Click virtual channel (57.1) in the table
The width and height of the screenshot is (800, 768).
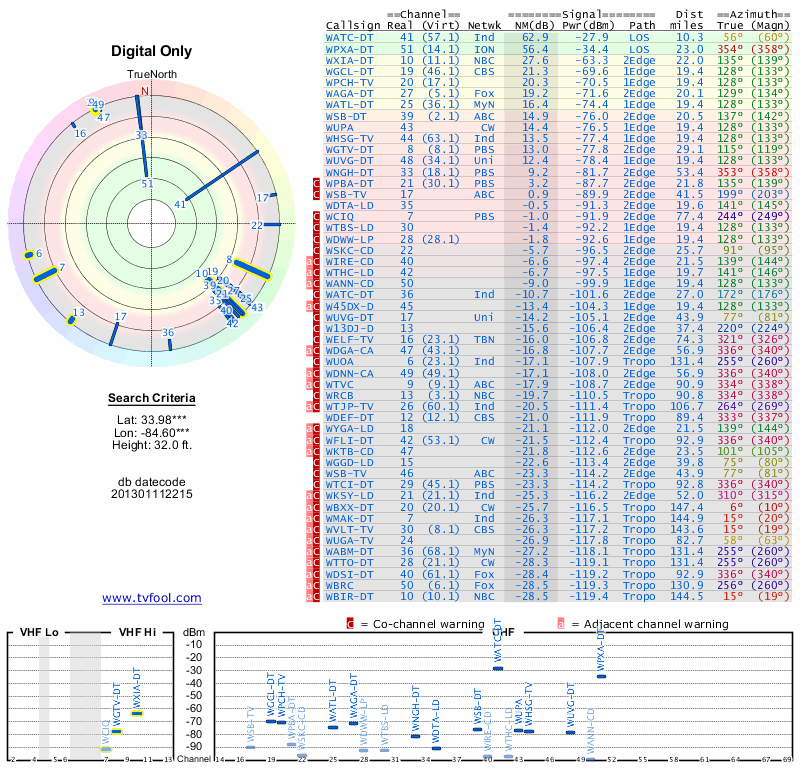(x=441, y=38)
